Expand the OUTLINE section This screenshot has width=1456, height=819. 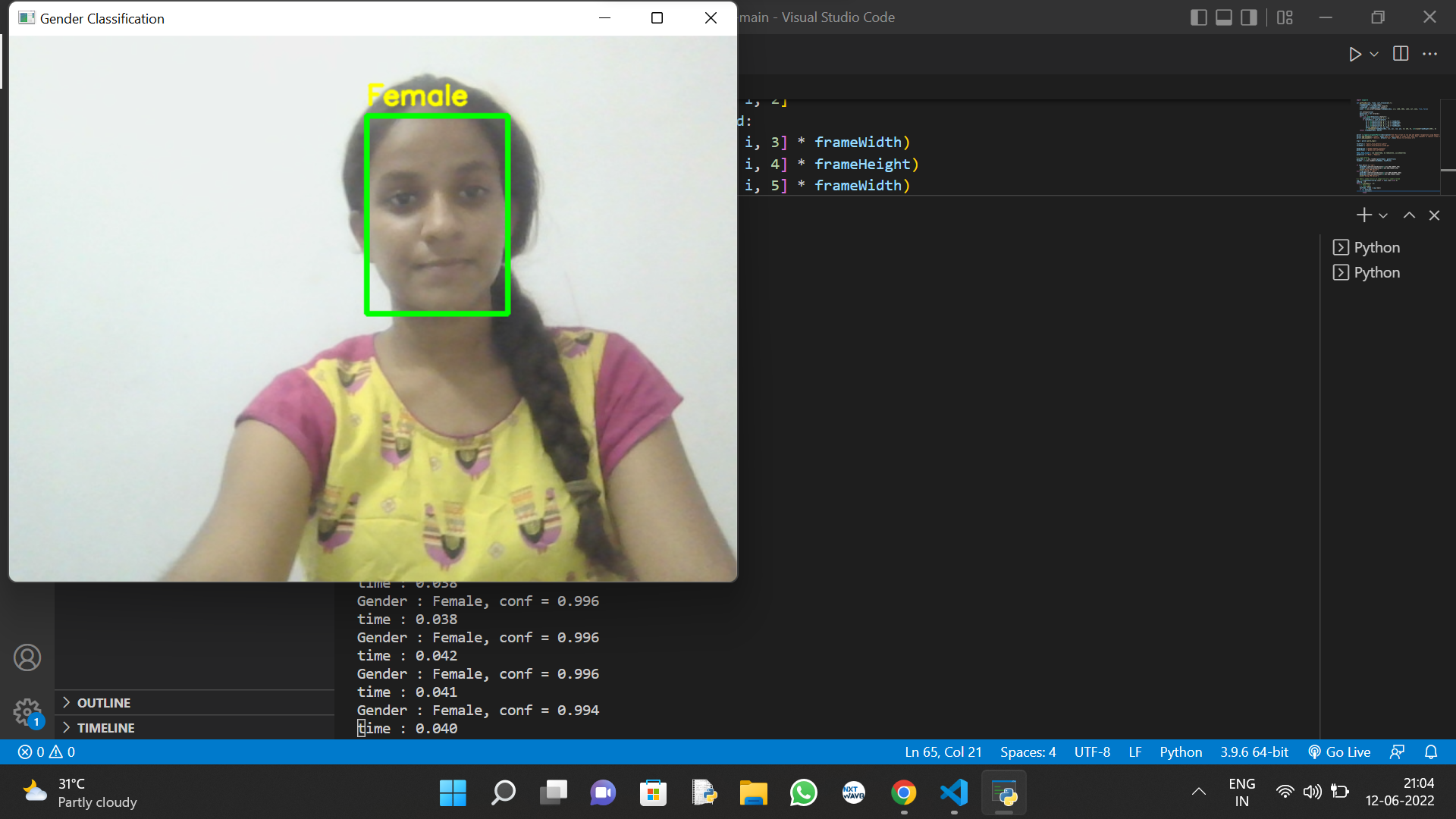(103, 702)
